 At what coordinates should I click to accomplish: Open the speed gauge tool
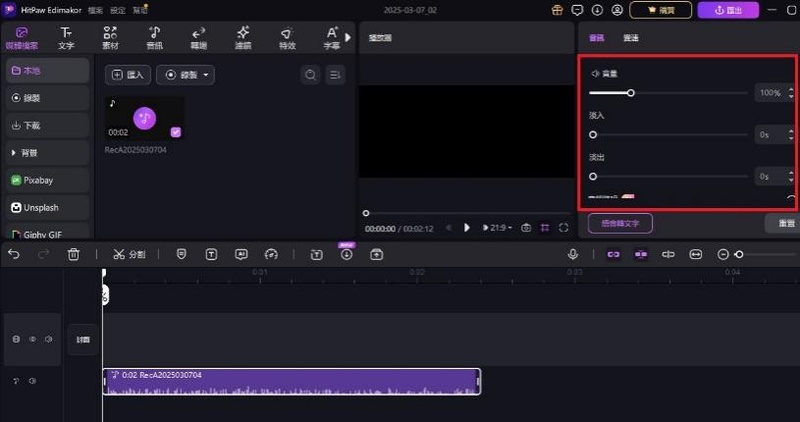tap(271, 254)
